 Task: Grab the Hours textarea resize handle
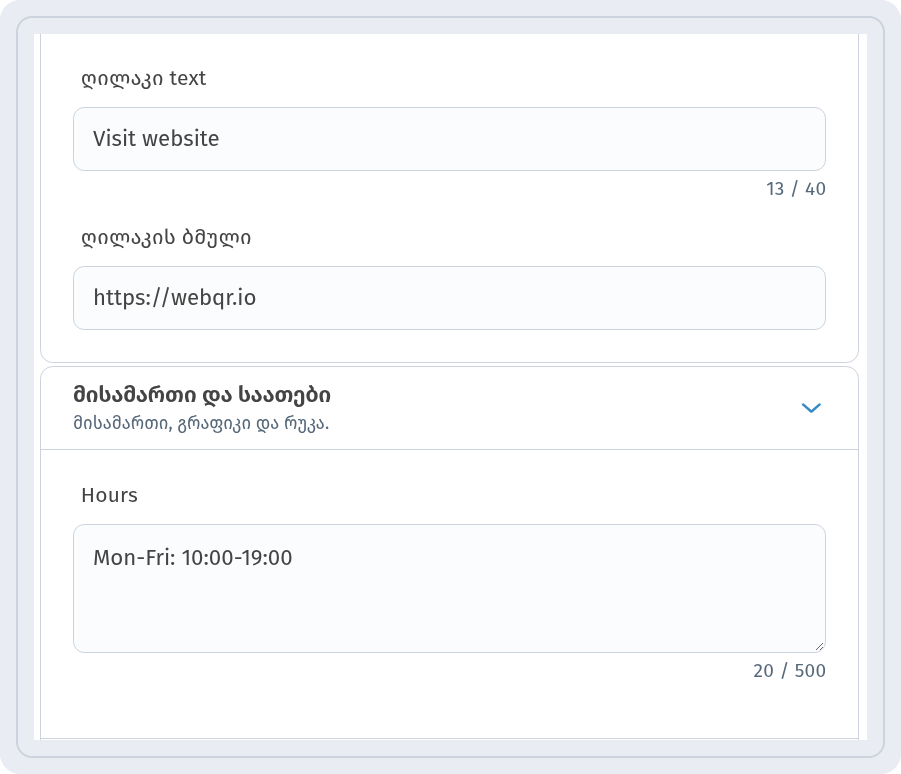pyautogui.click(x=819, y=646)
